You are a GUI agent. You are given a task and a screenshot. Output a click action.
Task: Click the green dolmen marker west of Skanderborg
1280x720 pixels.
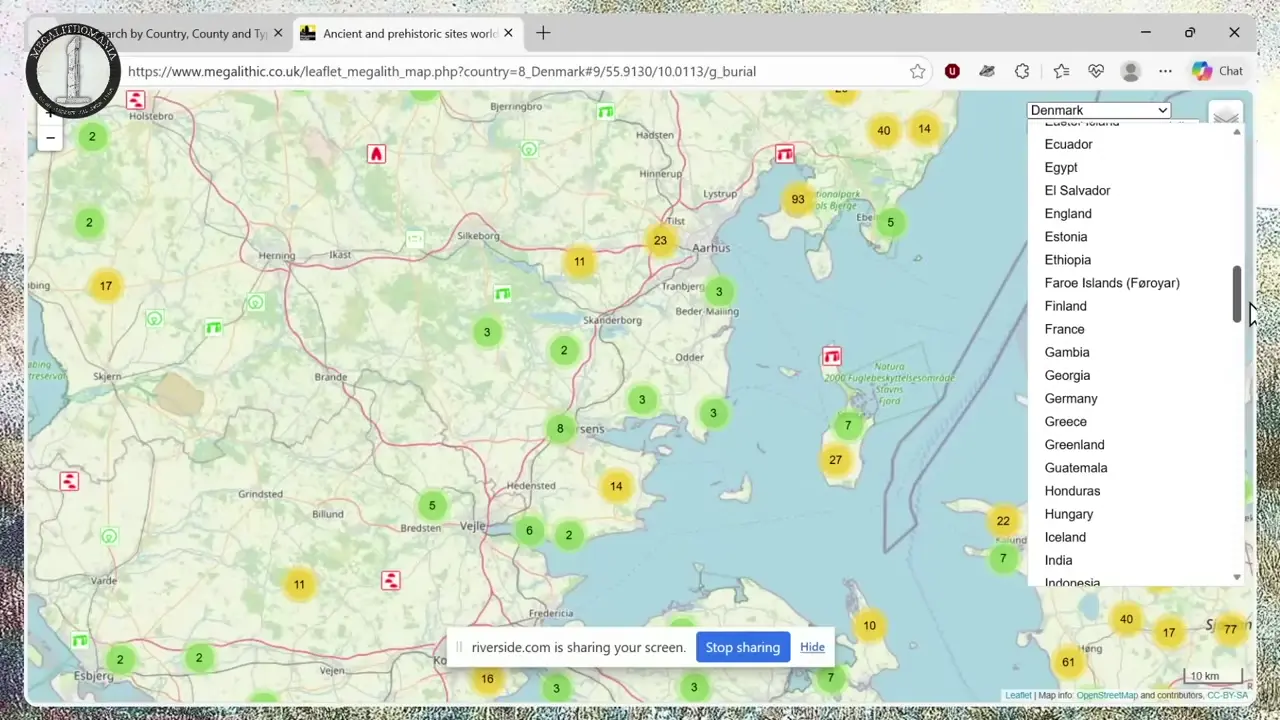tap(503, 294)
